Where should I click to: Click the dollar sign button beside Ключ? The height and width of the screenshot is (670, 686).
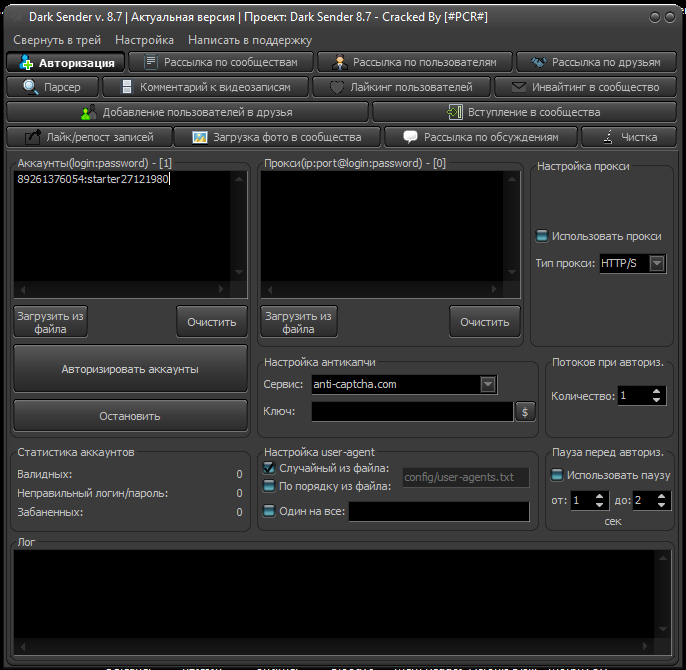(526, 411)
